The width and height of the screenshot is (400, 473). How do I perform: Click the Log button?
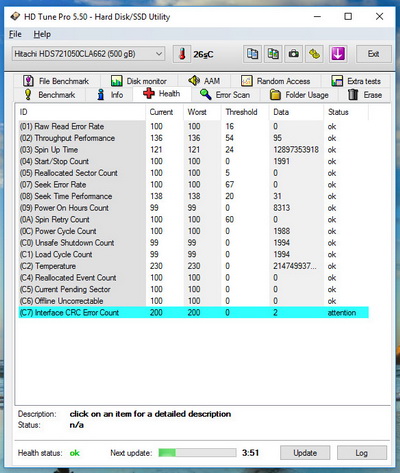(362, 453)
